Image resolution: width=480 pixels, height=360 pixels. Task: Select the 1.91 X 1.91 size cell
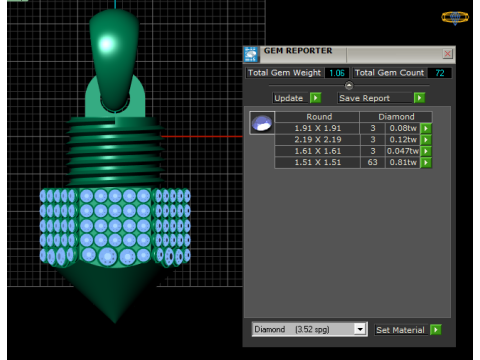tap(318, 128)
